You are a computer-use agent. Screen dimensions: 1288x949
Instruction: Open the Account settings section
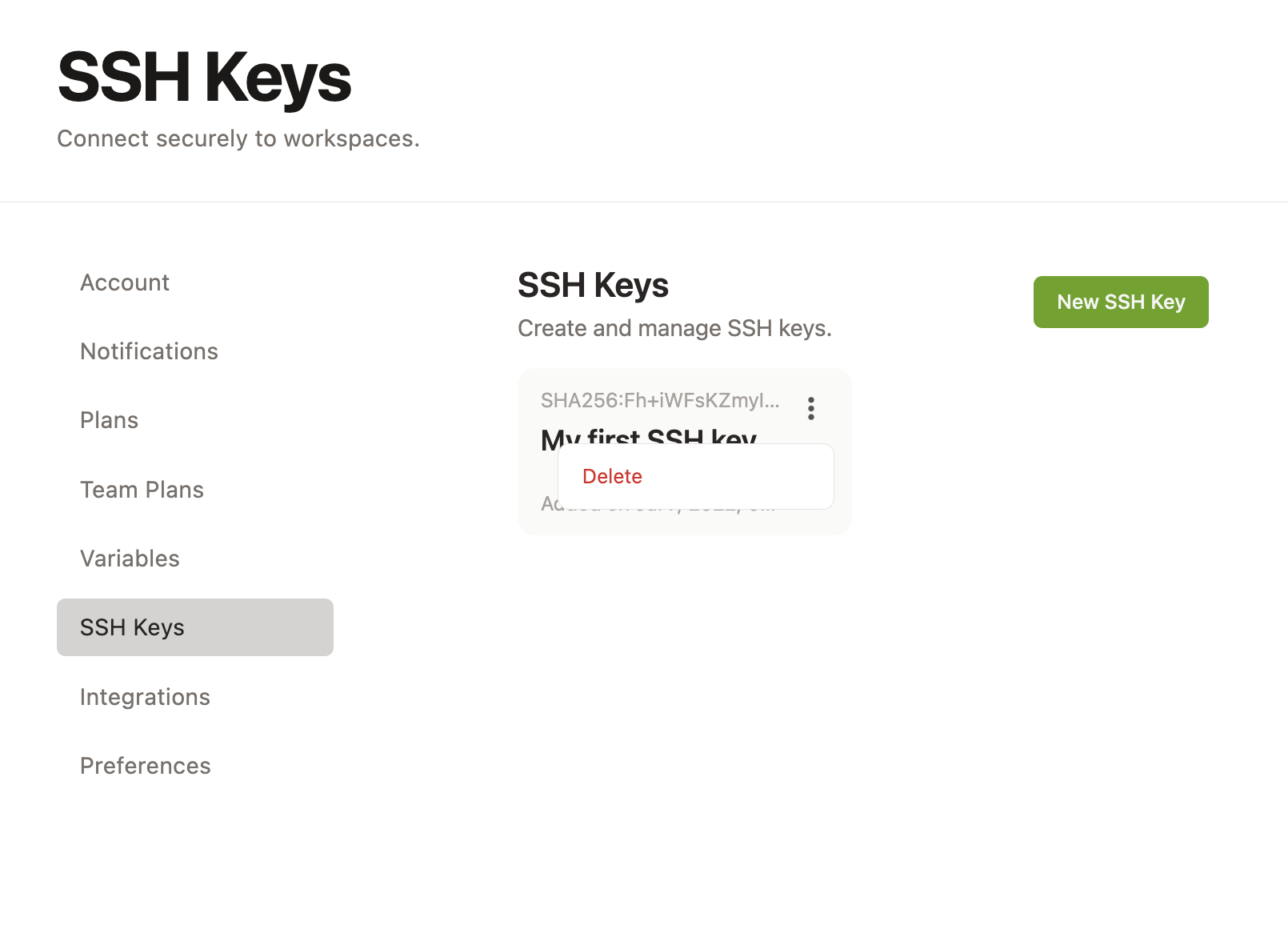125,282
